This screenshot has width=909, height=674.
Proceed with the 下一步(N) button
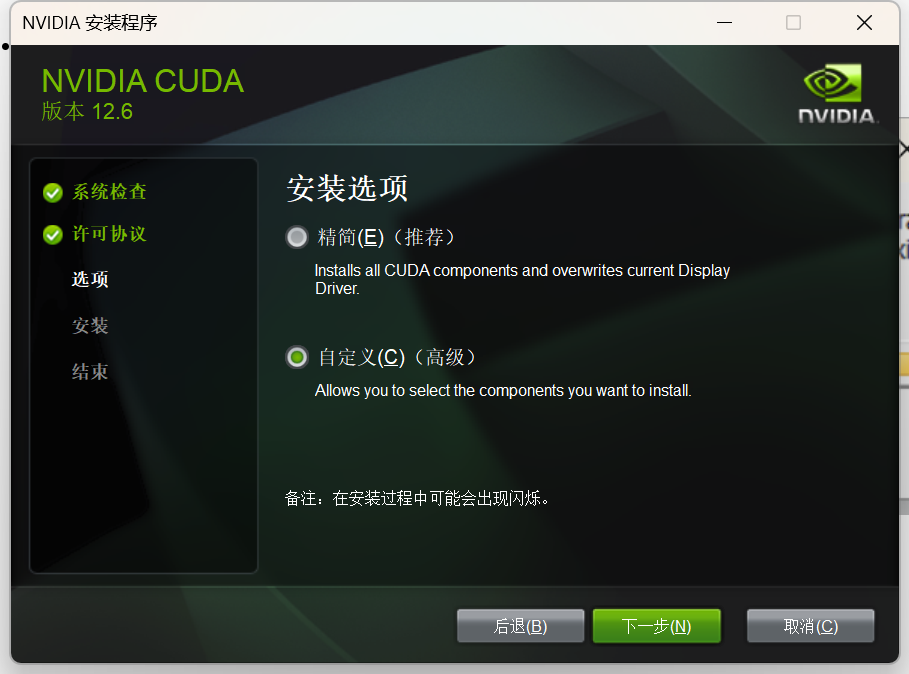pyautogui.click(x=656, y=626)
